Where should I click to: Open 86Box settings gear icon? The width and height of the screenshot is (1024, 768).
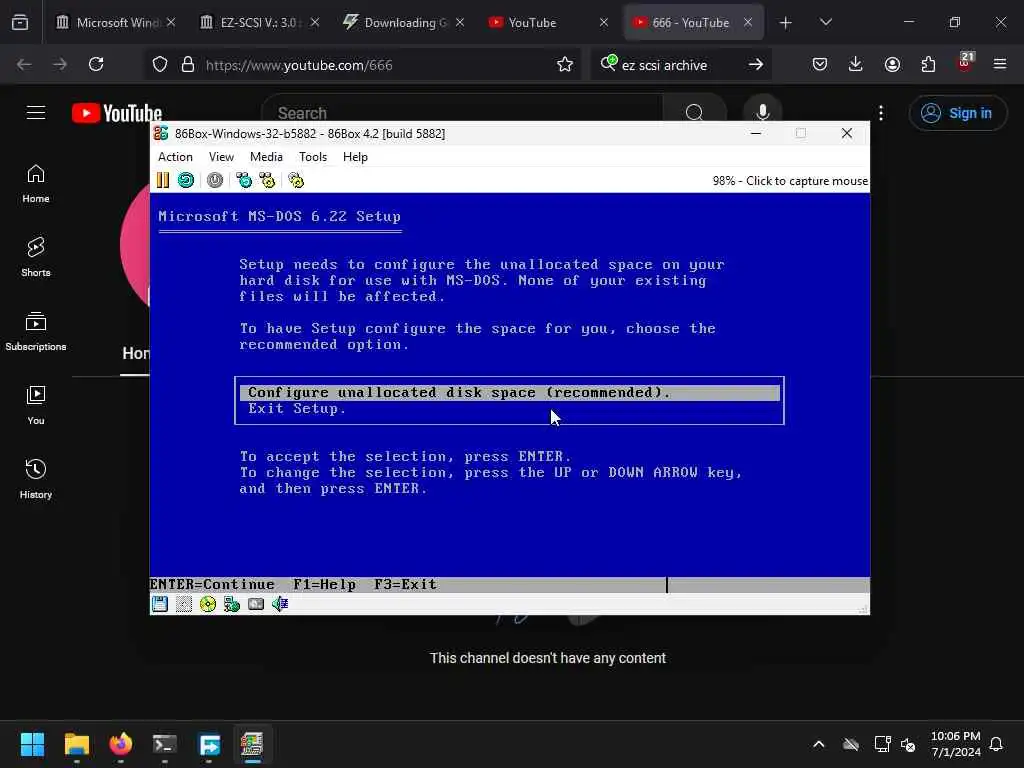coord(296,180)
